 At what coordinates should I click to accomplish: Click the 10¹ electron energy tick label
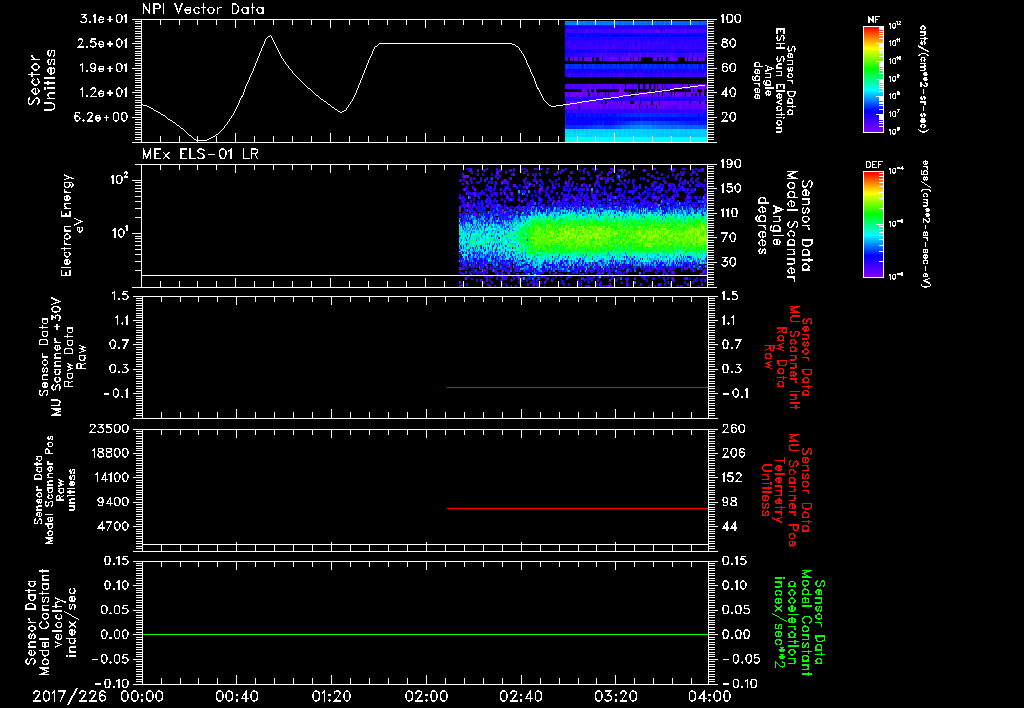click(x=119, y=233)
